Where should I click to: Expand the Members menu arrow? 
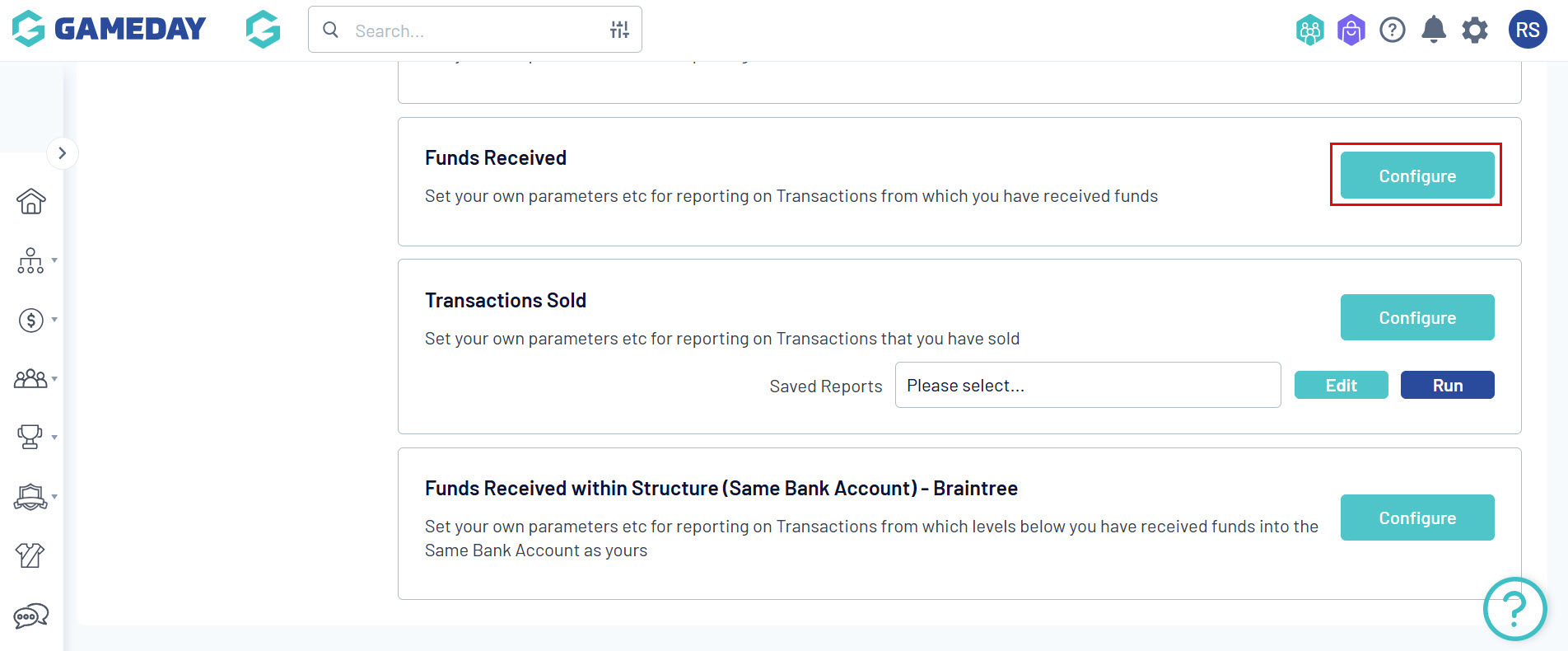(x=54, y=379)
